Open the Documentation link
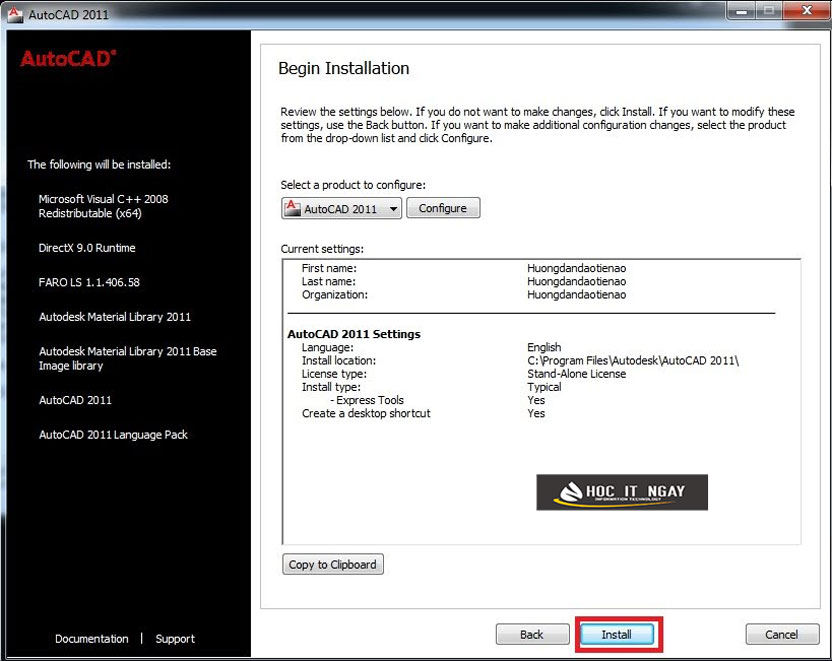The height and width of the screenshot is (661, 832). [92, 639]
